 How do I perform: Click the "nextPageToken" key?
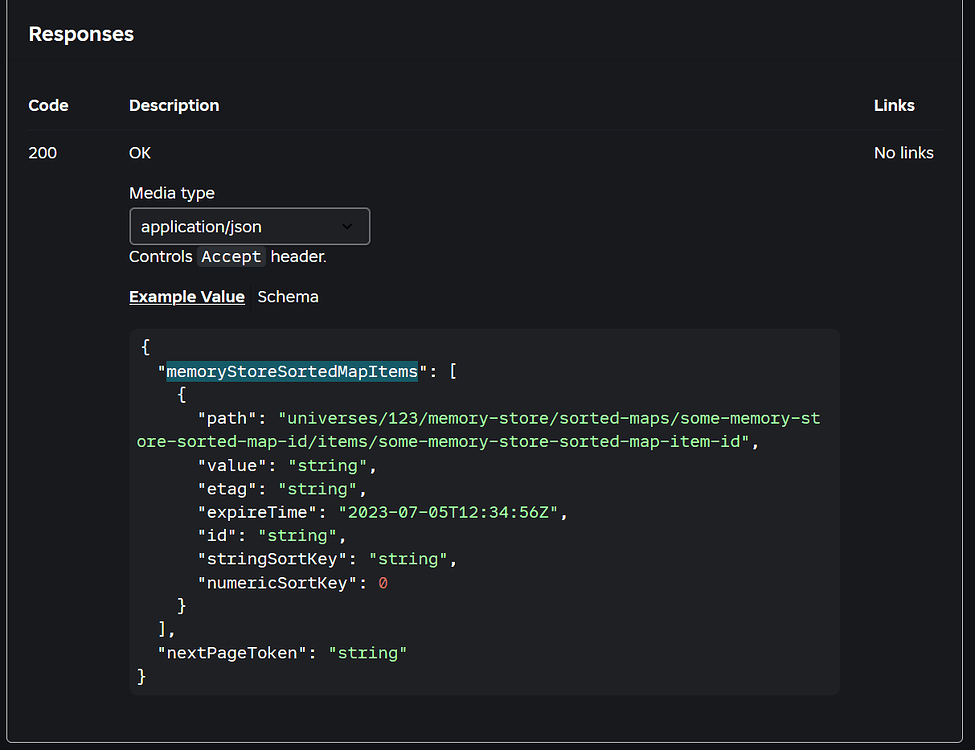click(x=231, y=653)
